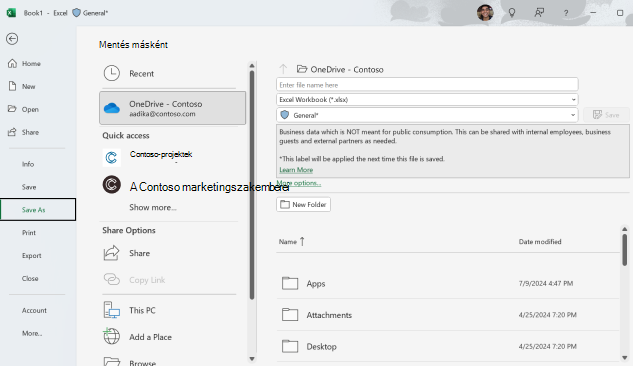Viewport: 633px width, 366px height.
Task: Click the Save button
Action: [606, 115]
